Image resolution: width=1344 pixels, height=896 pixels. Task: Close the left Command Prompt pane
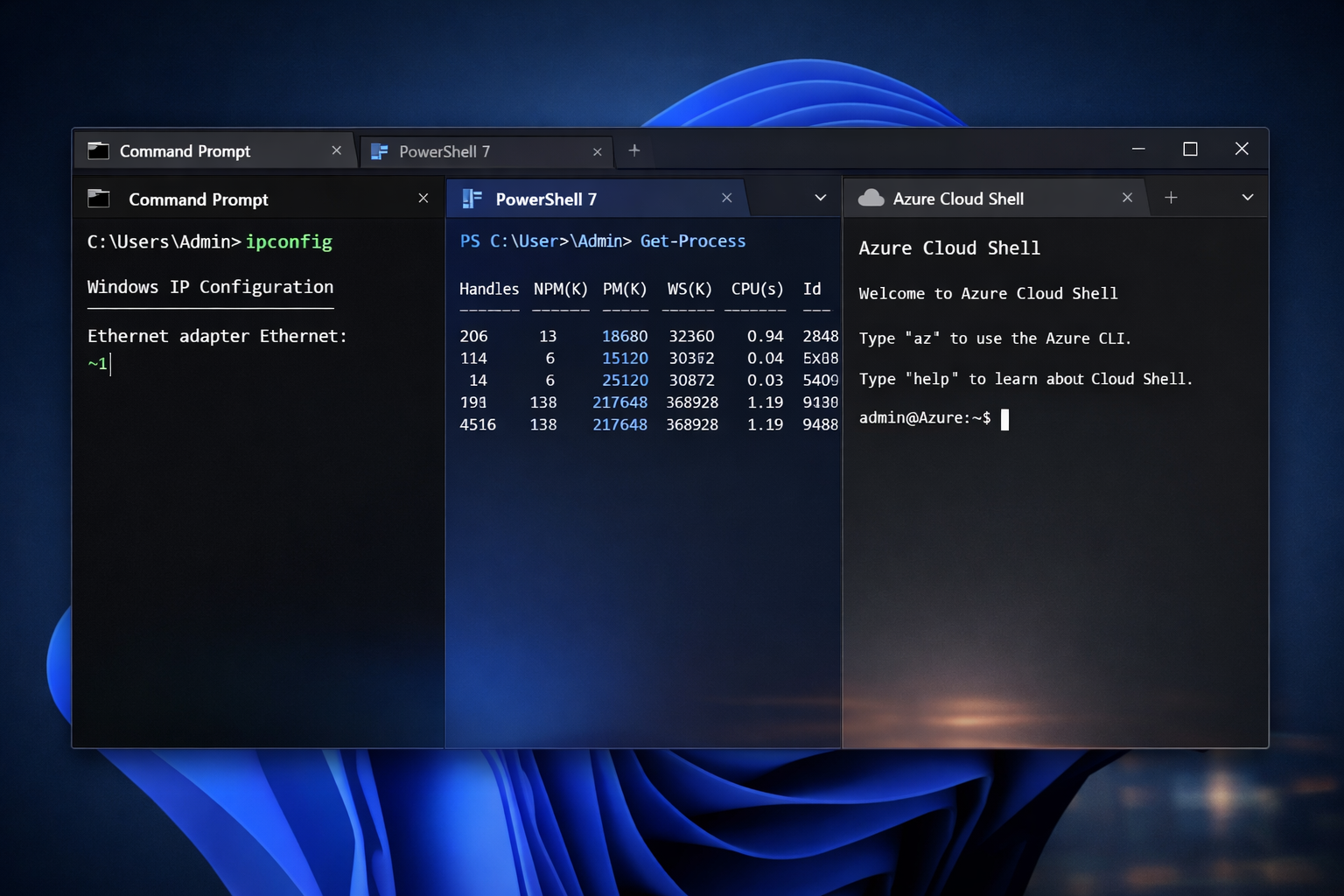point(423,199)
